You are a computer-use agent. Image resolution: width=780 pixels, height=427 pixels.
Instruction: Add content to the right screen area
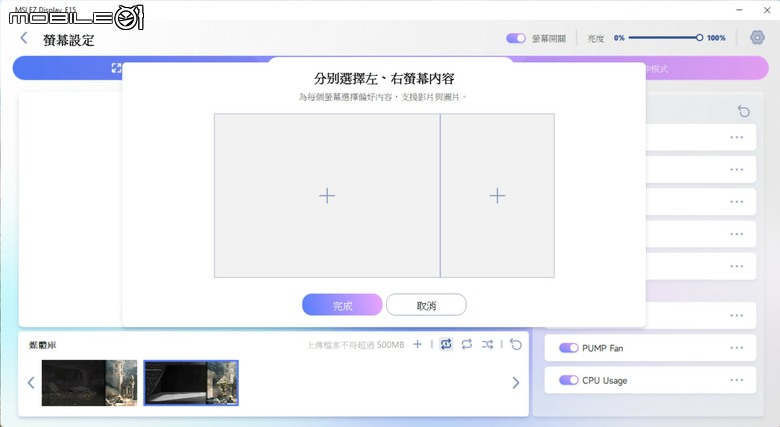point(497,196)
